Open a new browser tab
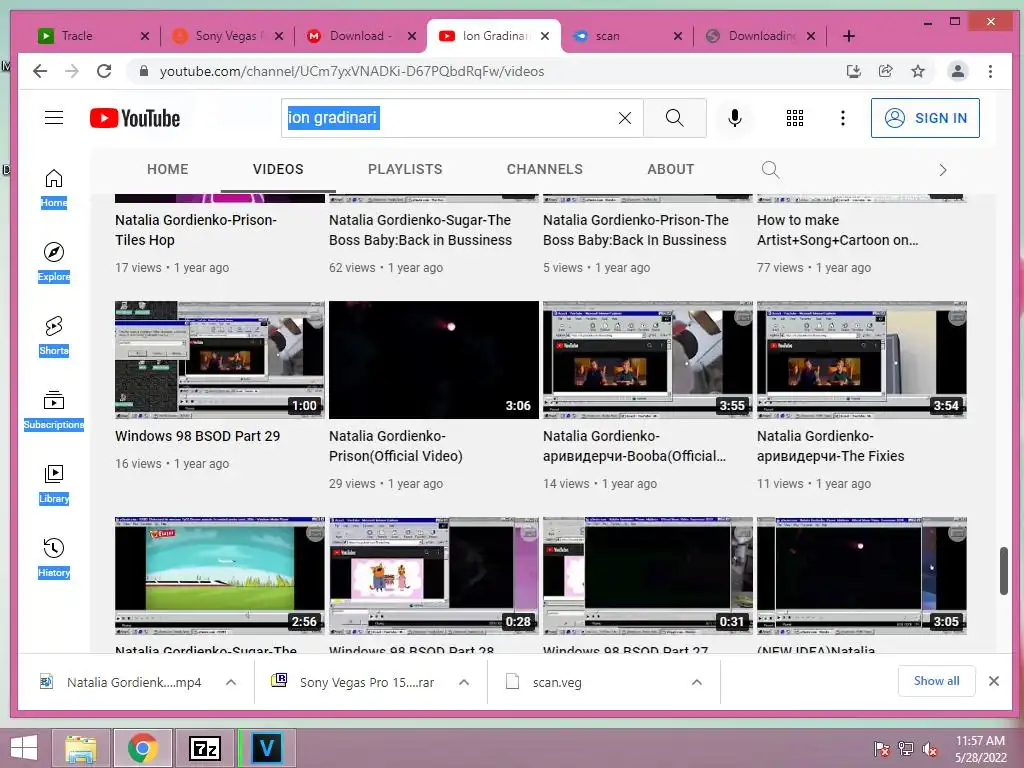This screenshot has width=1024, height=768. tap(848, 36)
